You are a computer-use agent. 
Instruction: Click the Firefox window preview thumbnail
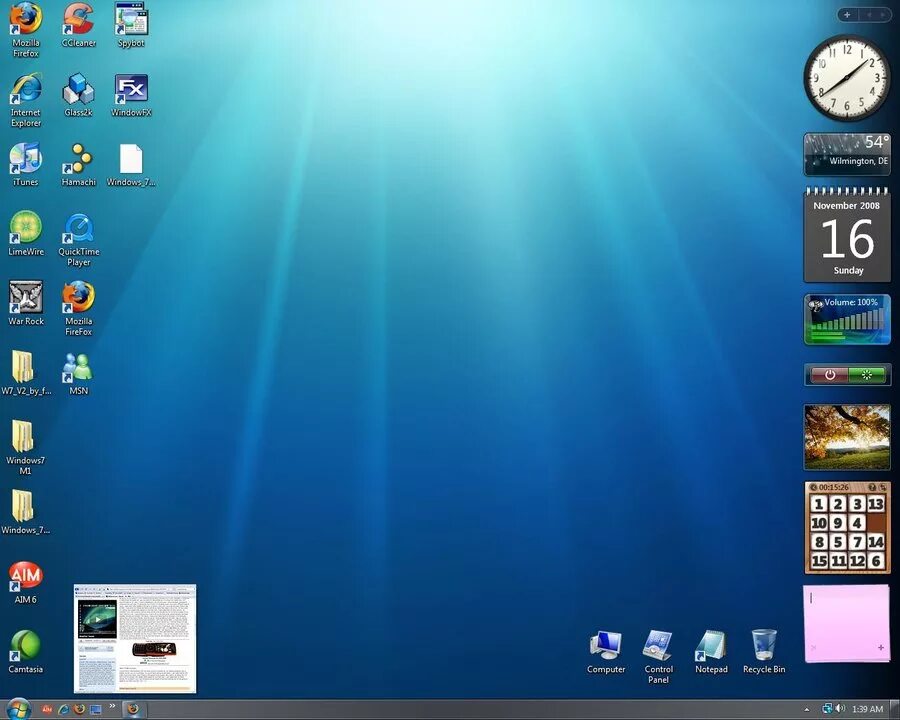tap(135, 638)
